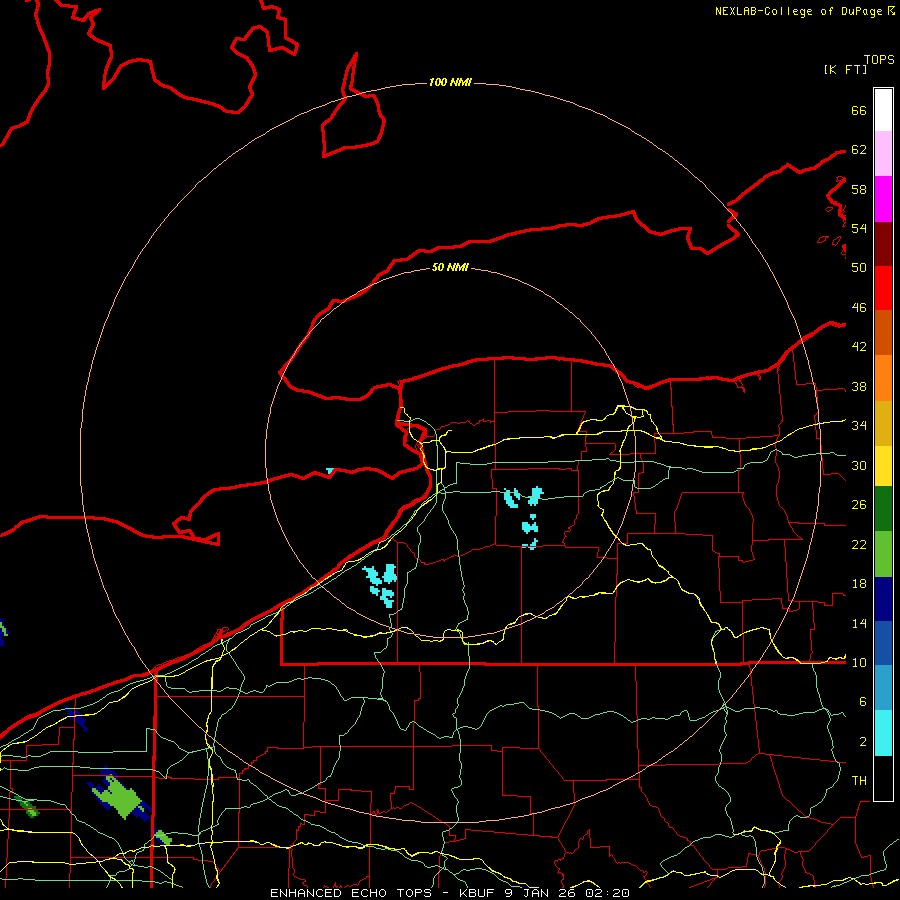Click the 62 scale label
This screenshot has height=900, width=900.
point(859,150)
